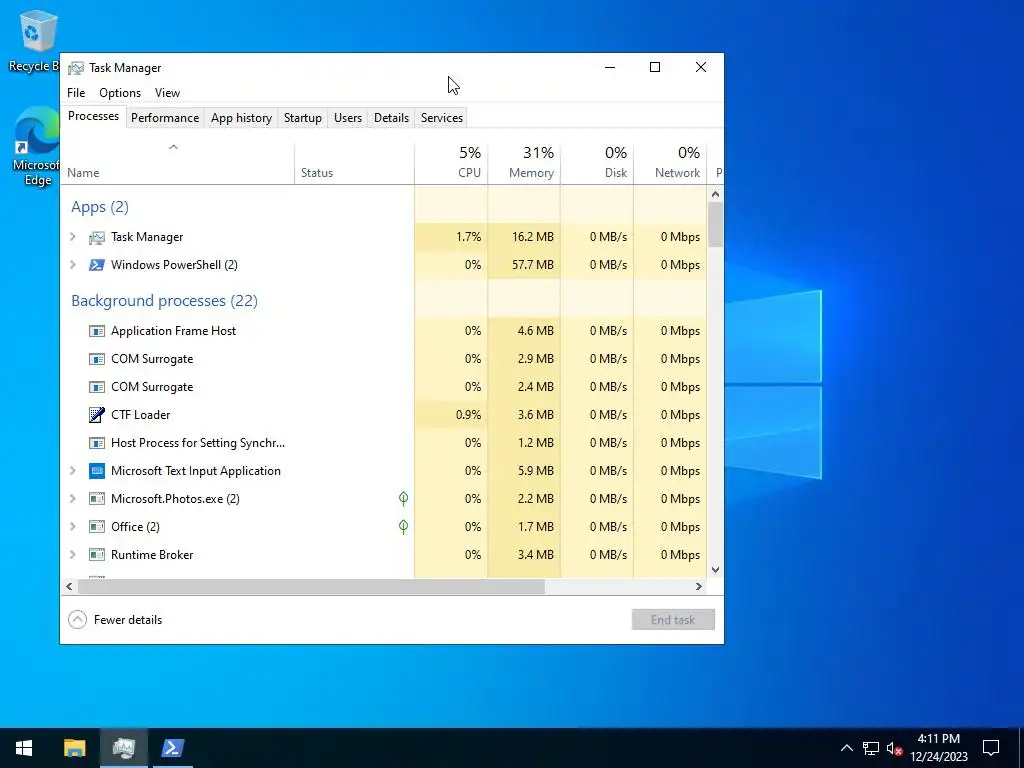The image size is (1024, 768).
Task: Click the CTF Loader pen icon
Action: pos(97,415)
